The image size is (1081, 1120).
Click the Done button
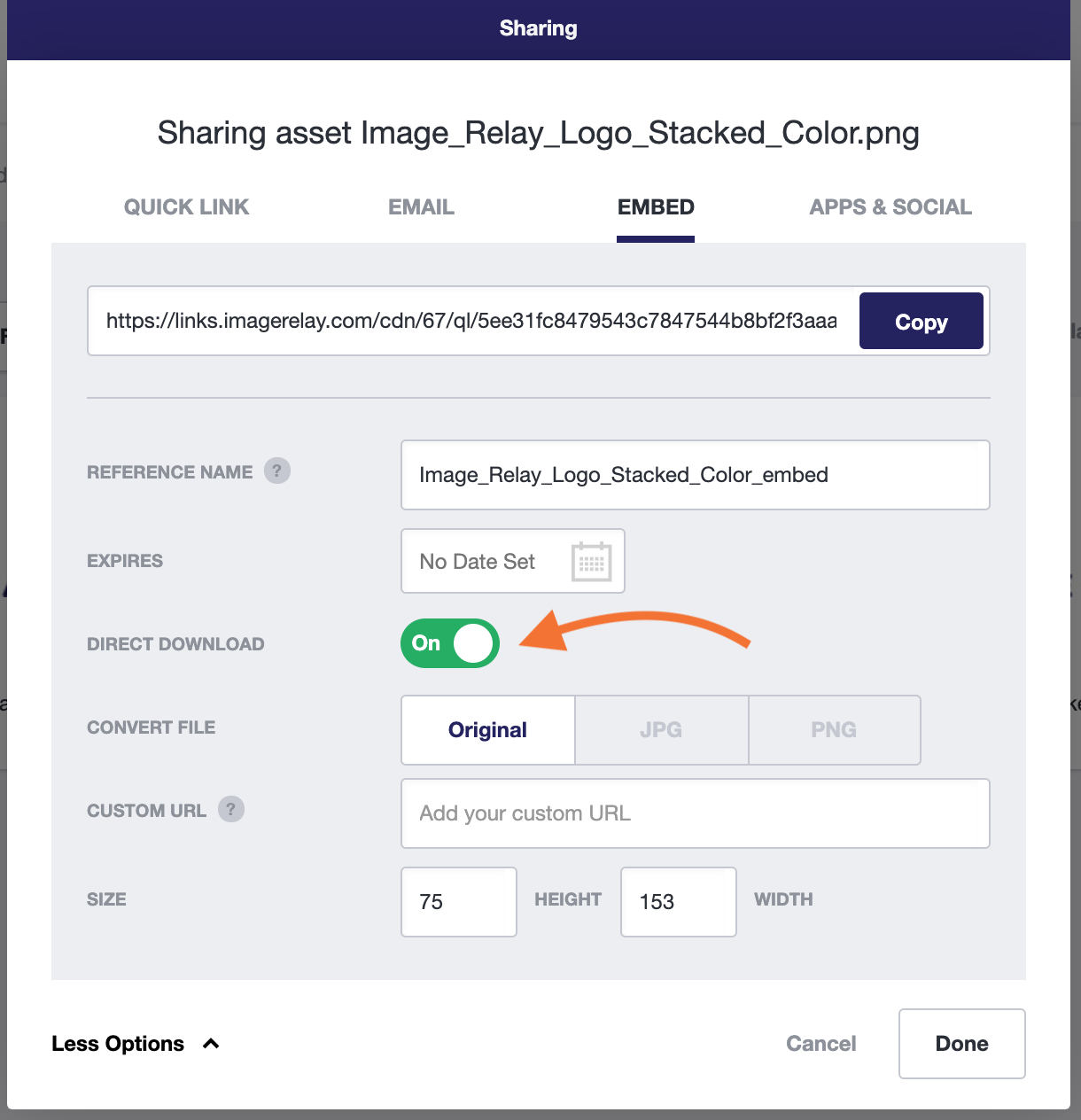point(962,1044)
